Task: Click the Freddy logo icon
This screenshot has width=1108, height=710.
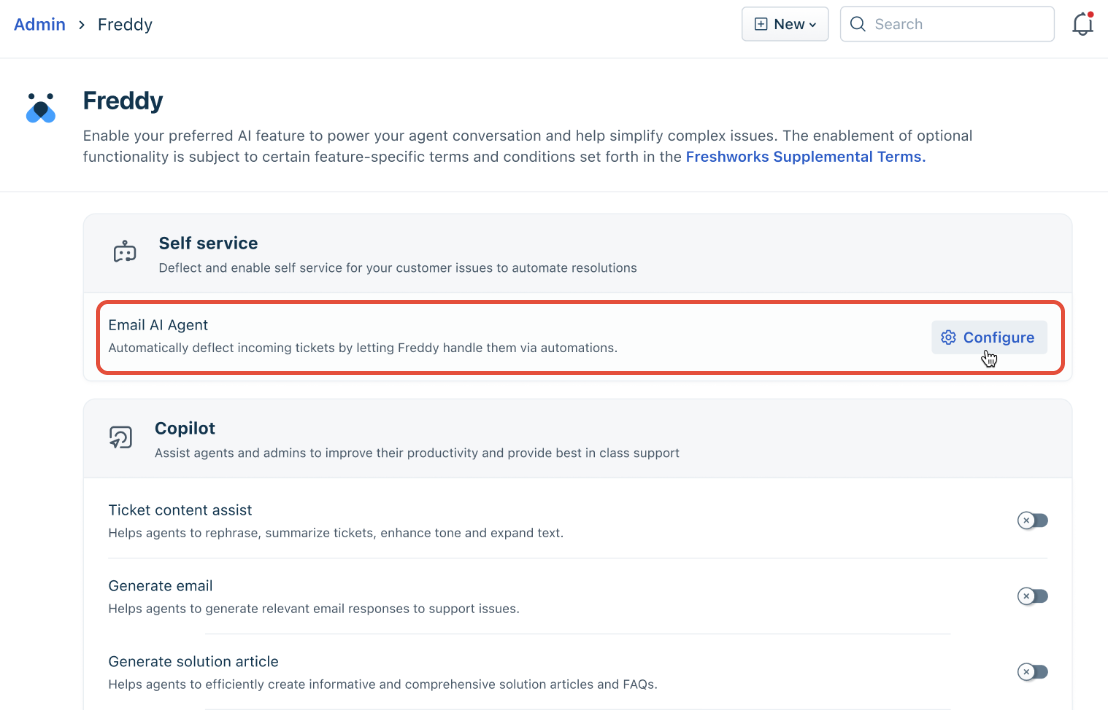Action: tap(40, 108)
